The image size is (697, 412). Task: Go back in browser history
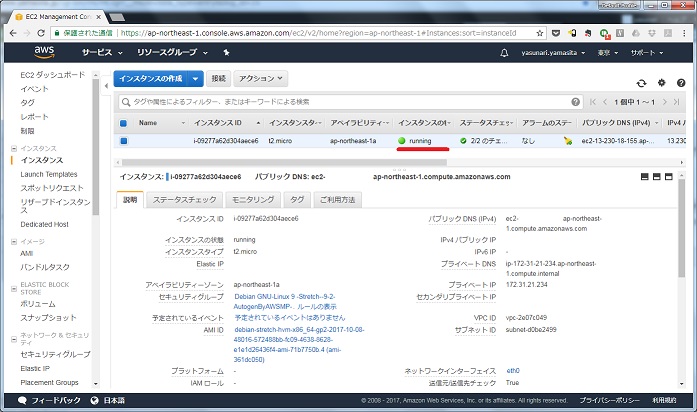click(13, 33)
